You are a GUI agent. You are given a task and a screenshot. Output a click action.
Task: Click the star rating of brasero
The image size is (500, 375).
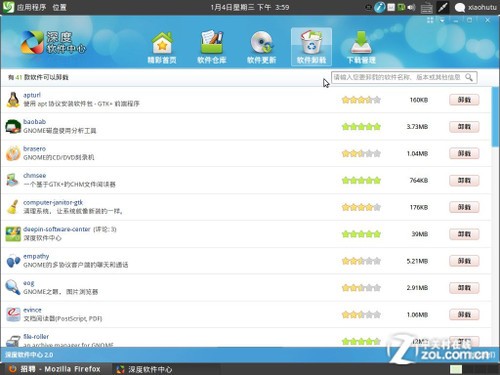point(361,153)
